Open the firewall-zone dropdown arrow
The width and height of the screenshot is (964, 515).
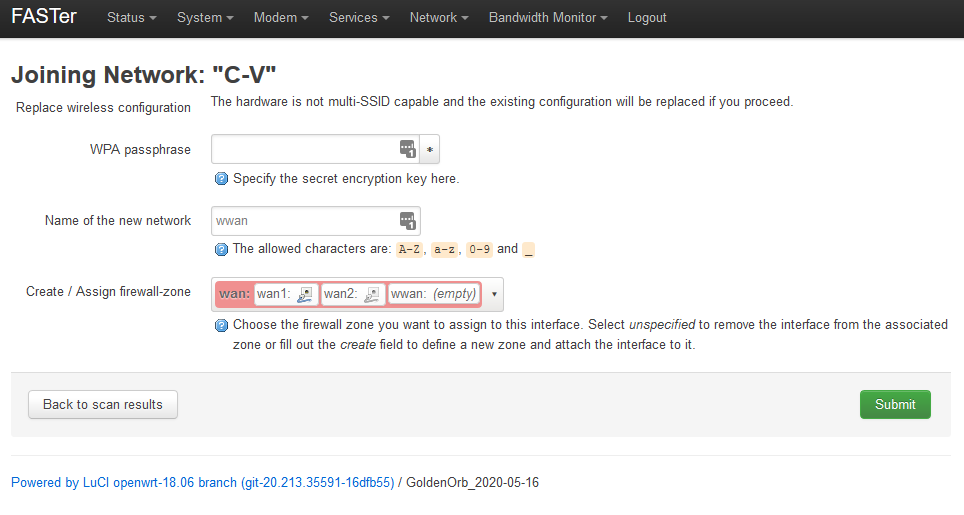tap(493, 294)
